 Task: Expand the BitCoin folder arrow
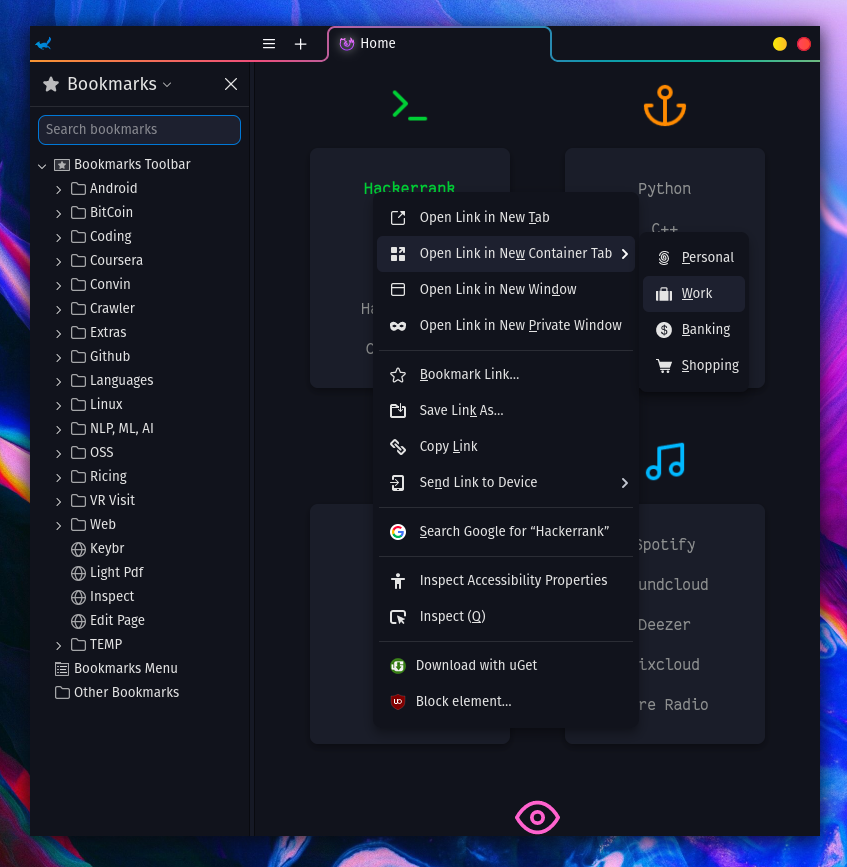click(59, 213)
